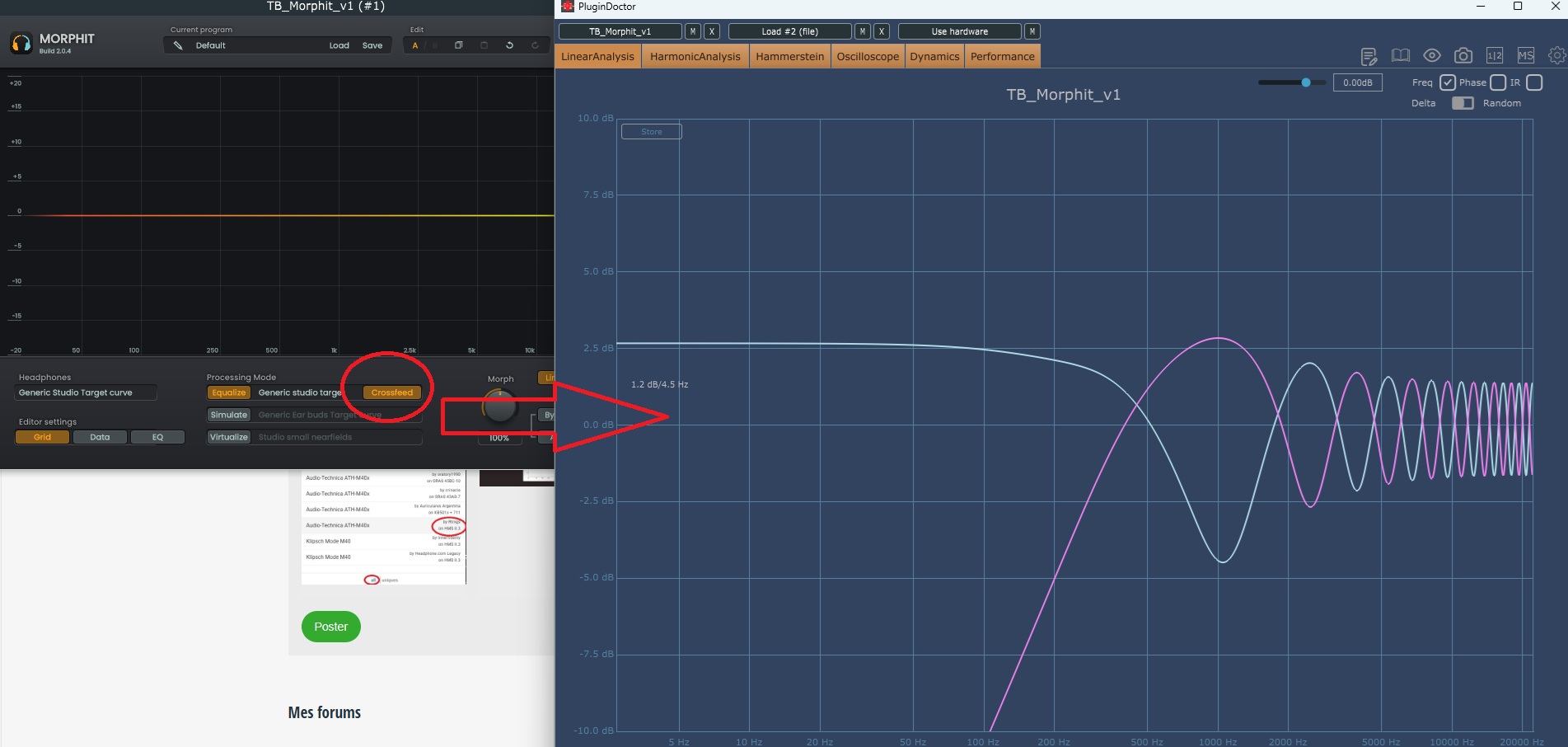Click the copy icon in Morphit Edit section
This screenshot has width=1568, height=747.
(459, 45)
